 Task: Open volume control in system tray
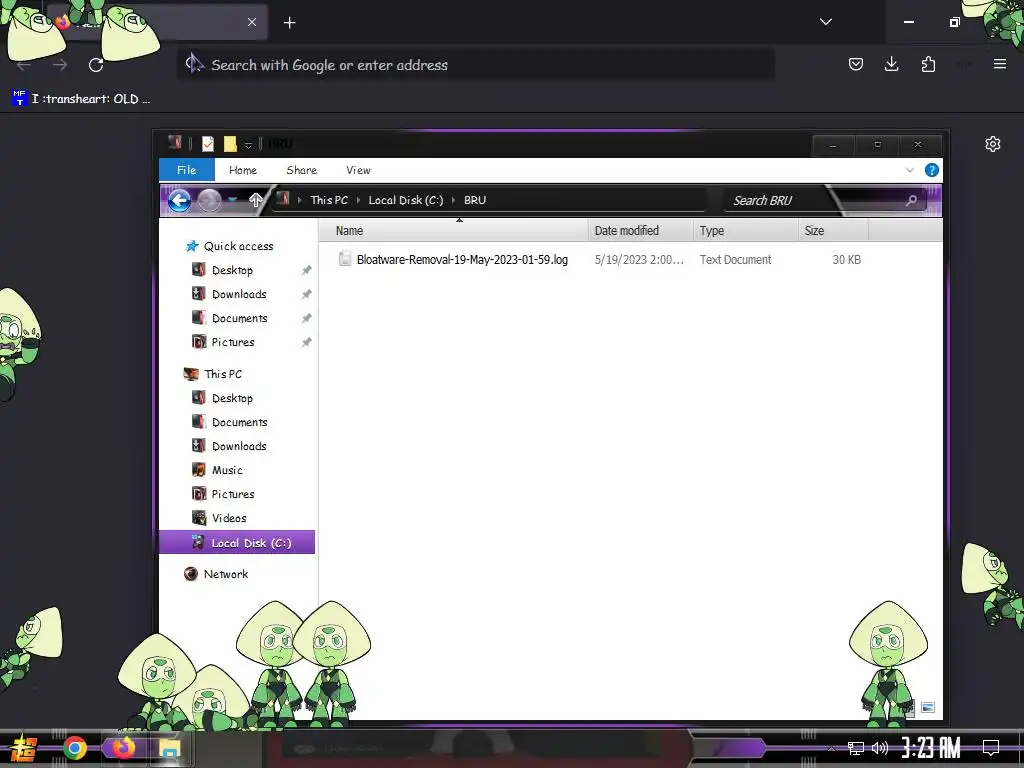[x=880, y=748]
